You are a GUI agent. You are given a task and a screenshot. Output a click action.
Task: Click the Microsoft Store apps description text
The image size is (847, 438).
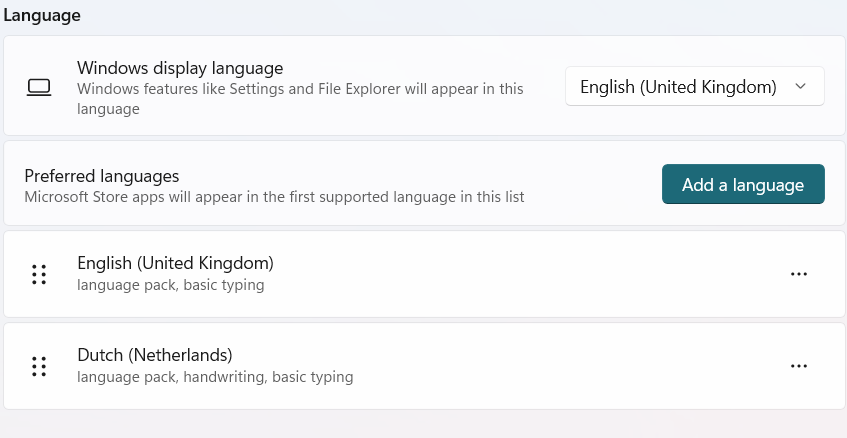coord(274,197)
